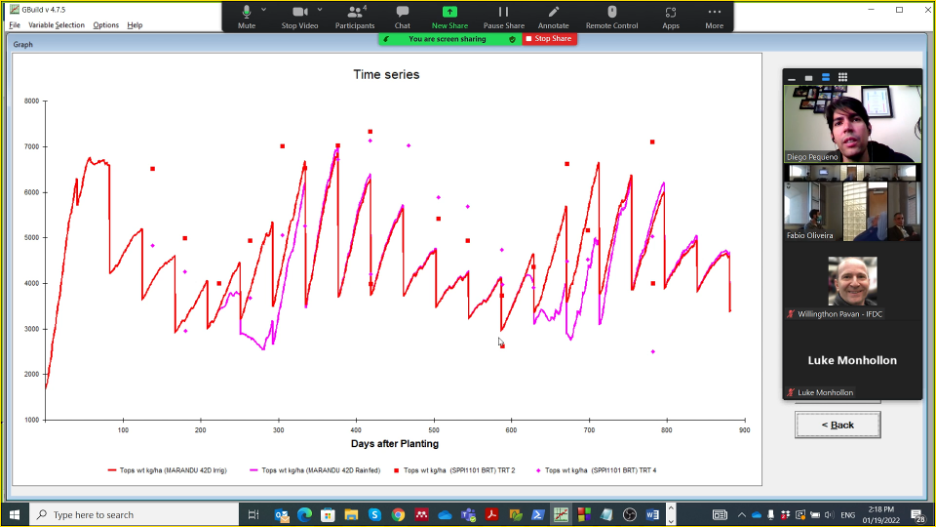Switch video panel to single thumbnail view
Image resolution: width=936 pixels, height=528 pixels.
(808, 78)
